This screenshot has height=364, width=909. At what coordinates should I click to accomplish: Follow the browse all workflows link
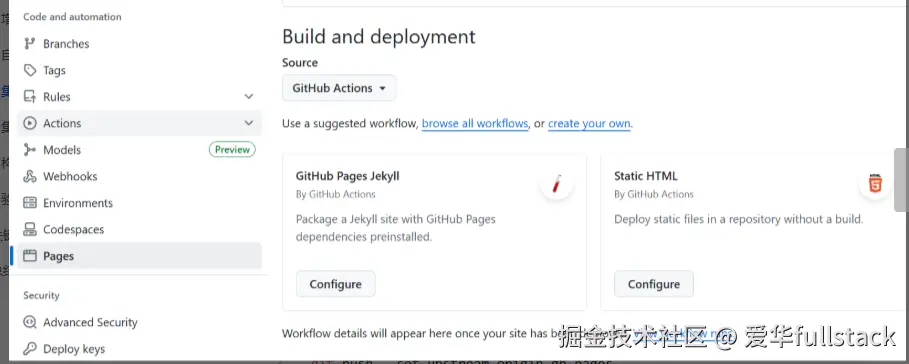[x=475, y=123]
